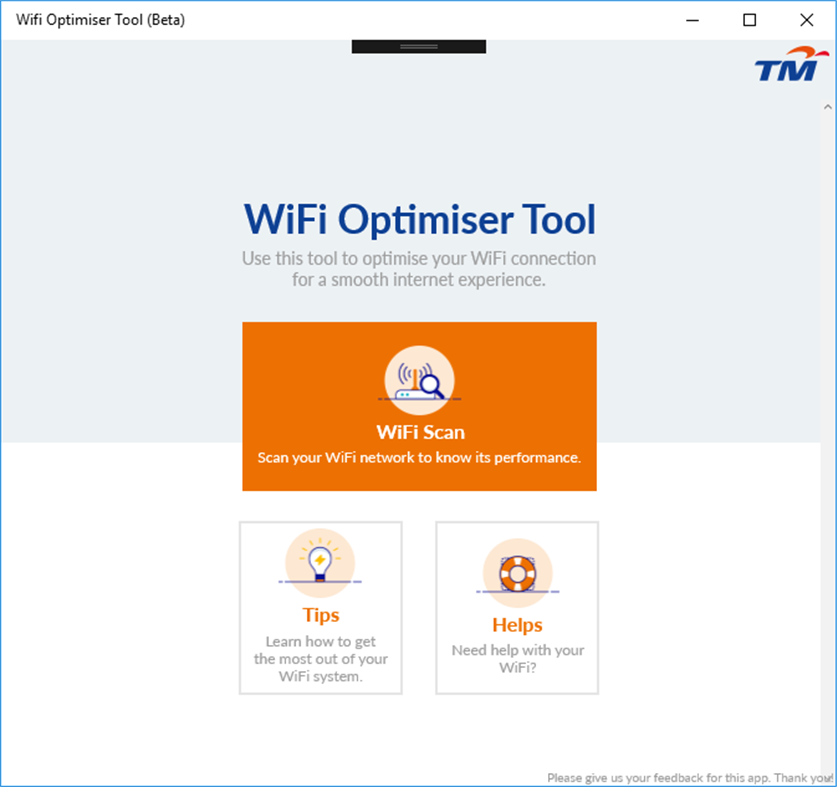Open WiFi Scan to check network performance

419,406
